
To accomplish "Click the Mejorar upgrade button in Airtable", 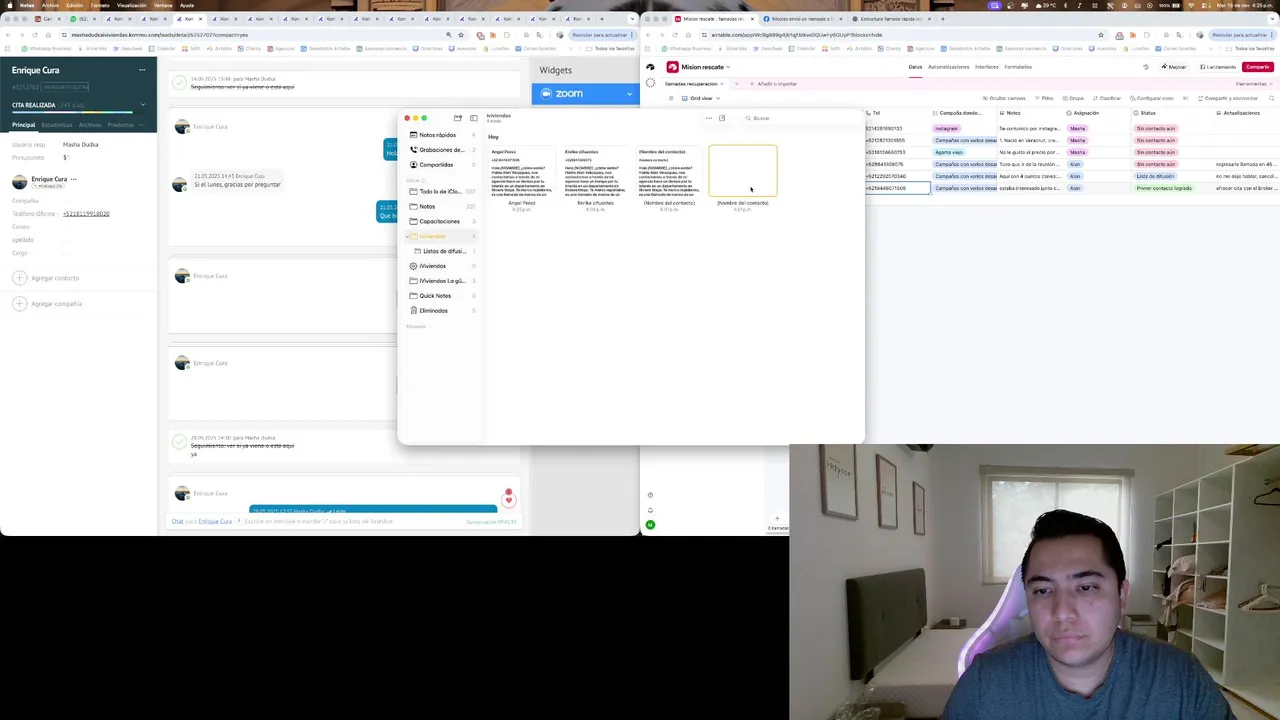I will point(1174,67).
